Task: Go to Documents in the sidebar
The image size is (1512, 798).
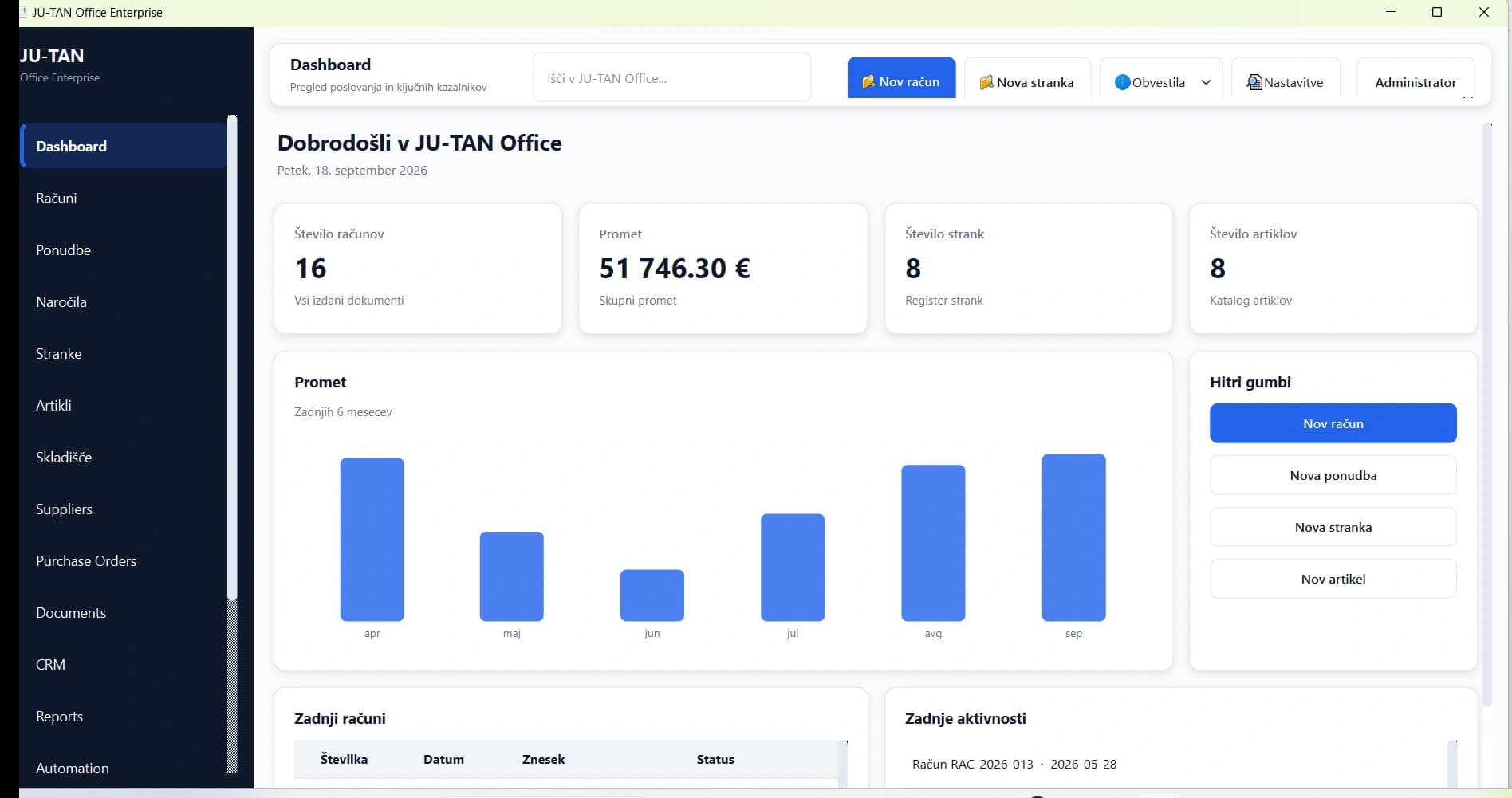Action: (x=124, y=612)
